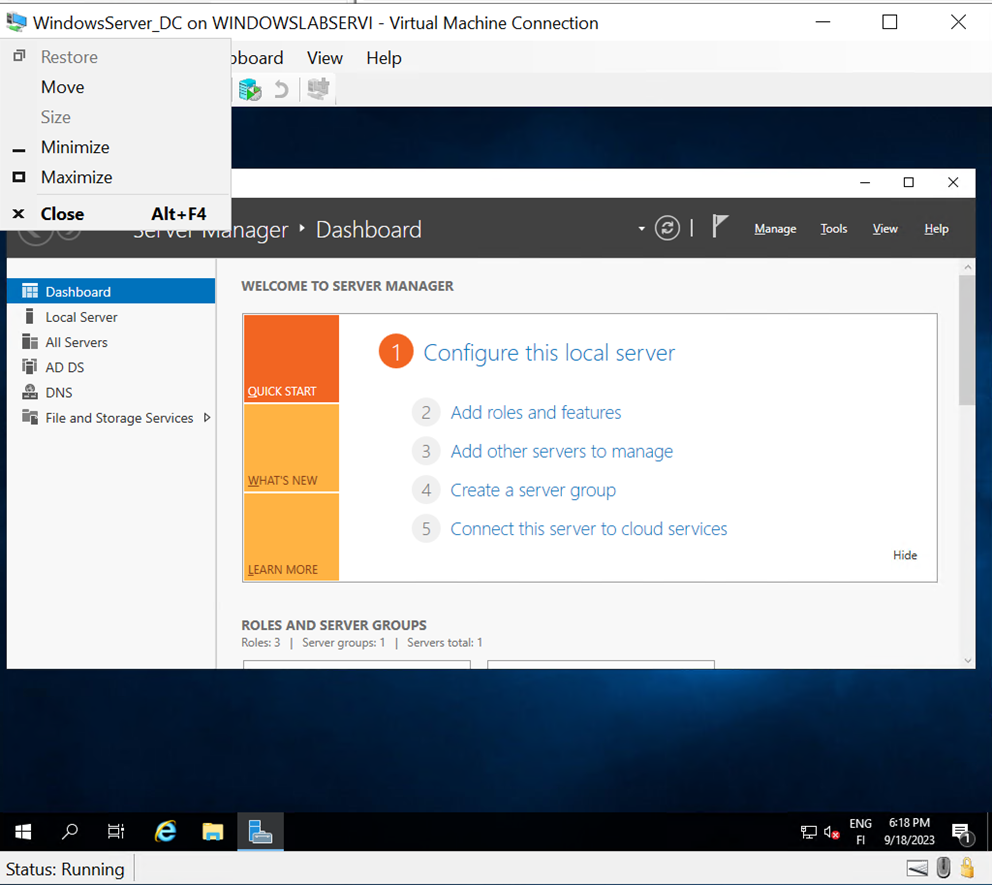
Task: Click the lock icon in the status bar
Action: click(966, 868)
